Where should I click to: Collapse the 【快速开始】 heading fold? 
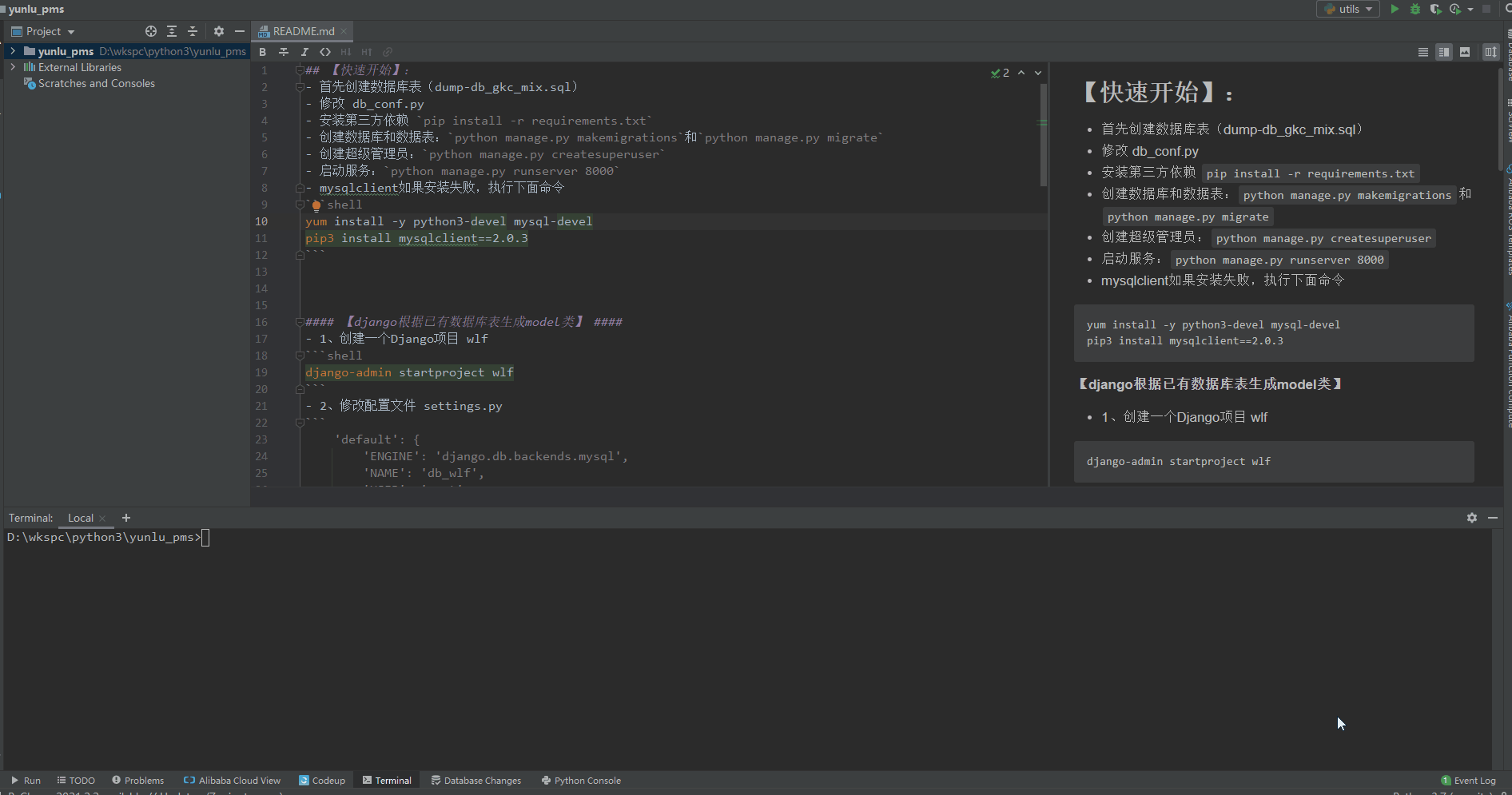(x=300, y=70)
